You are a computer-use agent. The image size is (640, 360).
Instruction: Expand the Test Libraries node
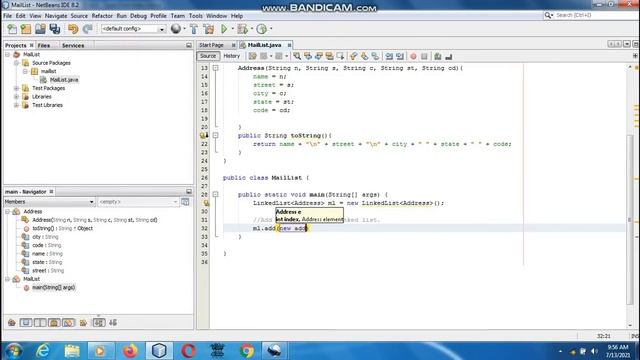16,105
